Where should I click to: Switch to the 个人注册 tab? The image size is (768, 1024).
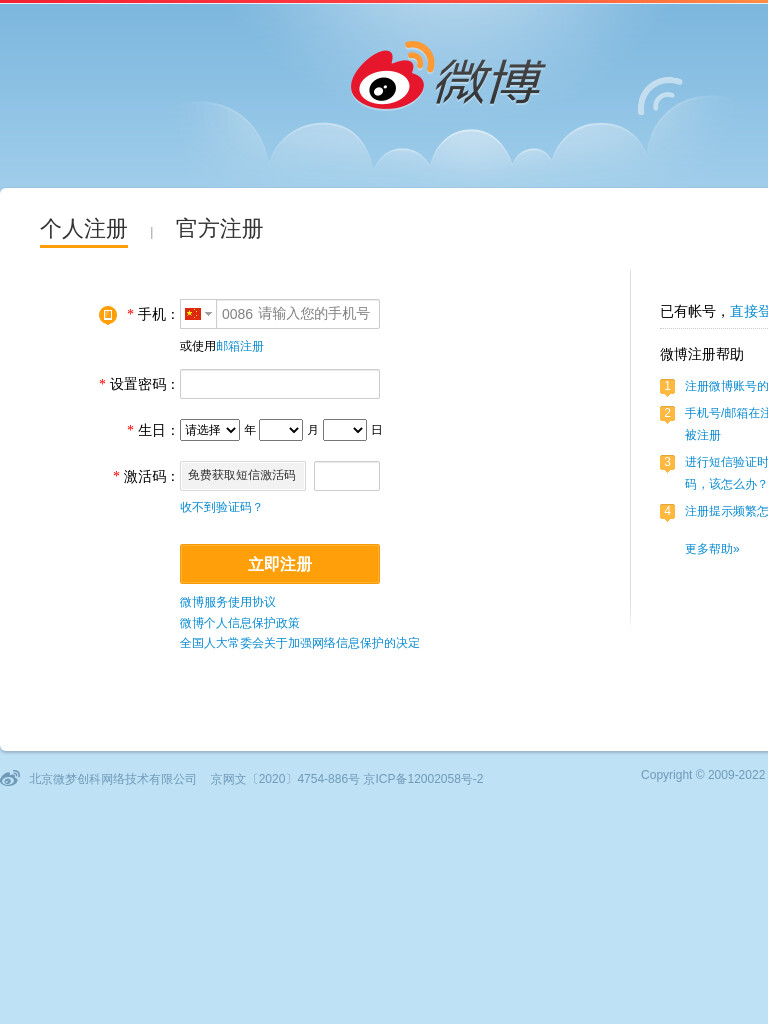tap(84, 229)
